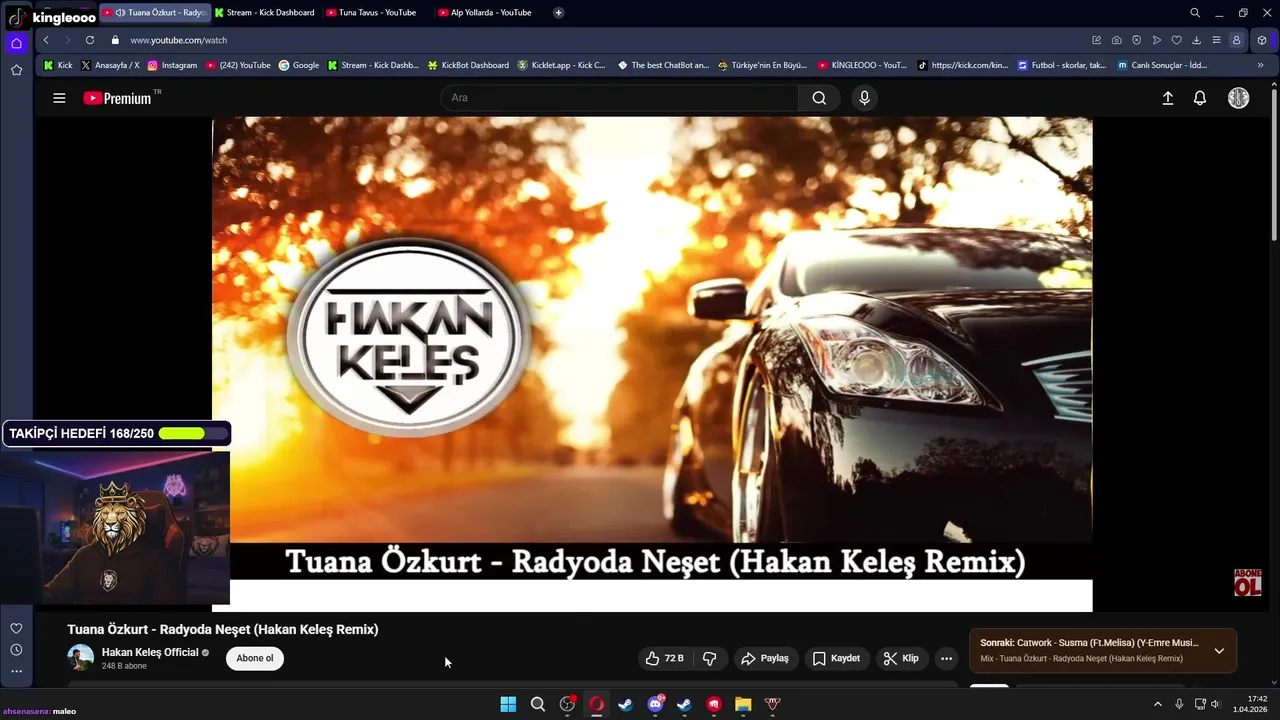This screenshot has width=1280, height=720.
Task: Click the Opera snapshot camera icon
Action: click(x=1116, y=40)
